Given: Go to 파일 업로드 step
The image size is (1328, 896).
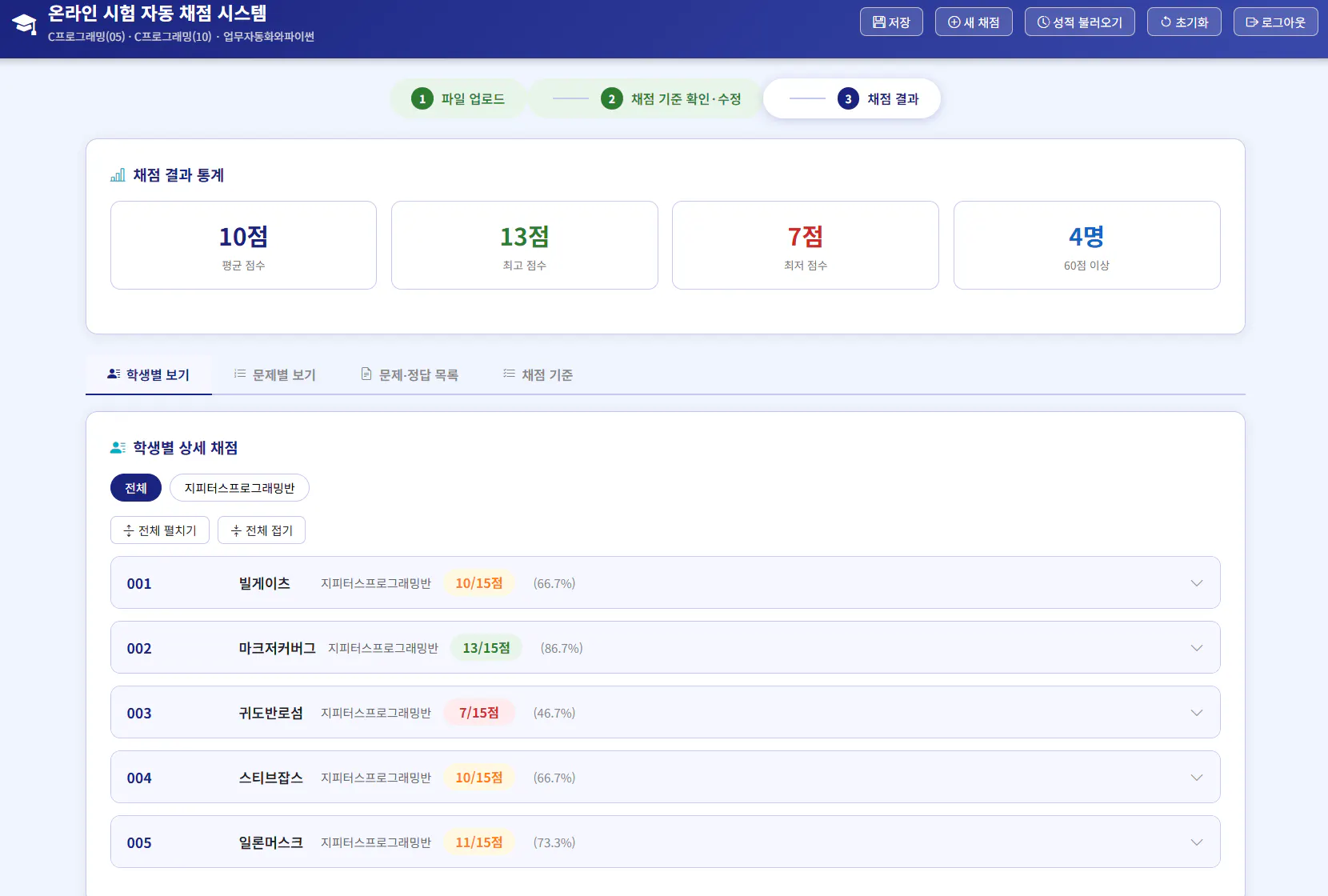Looking at the screenshot, I should point(458,98).
